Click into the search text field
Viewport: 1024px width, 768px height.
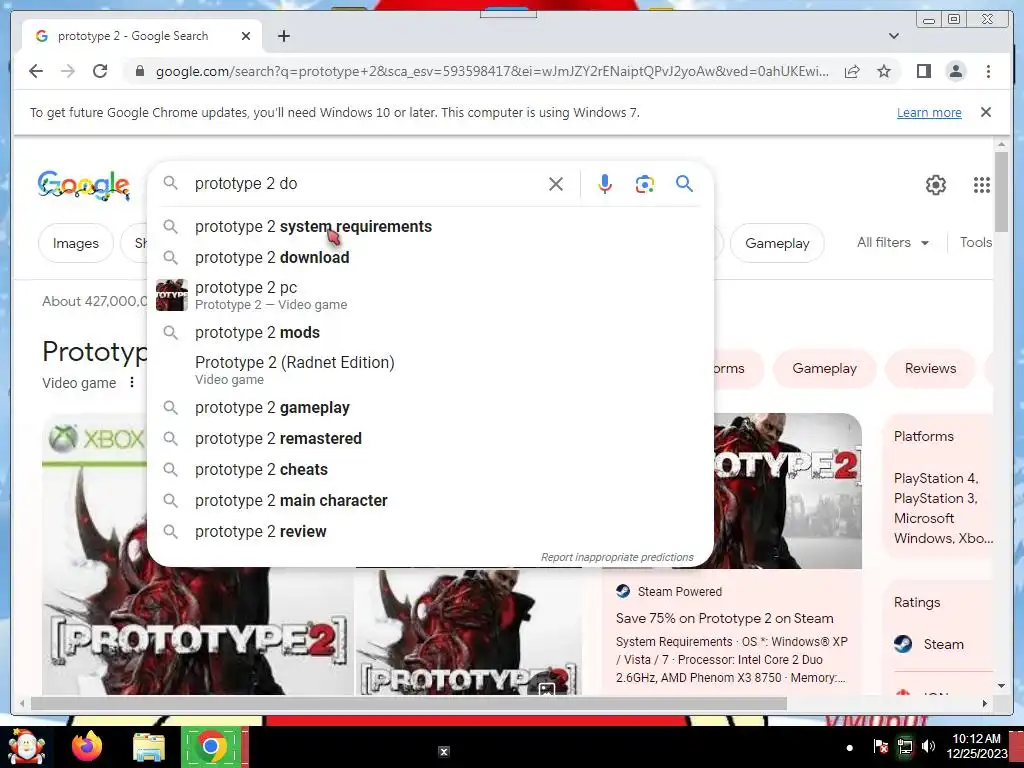[x=366, y=184]
